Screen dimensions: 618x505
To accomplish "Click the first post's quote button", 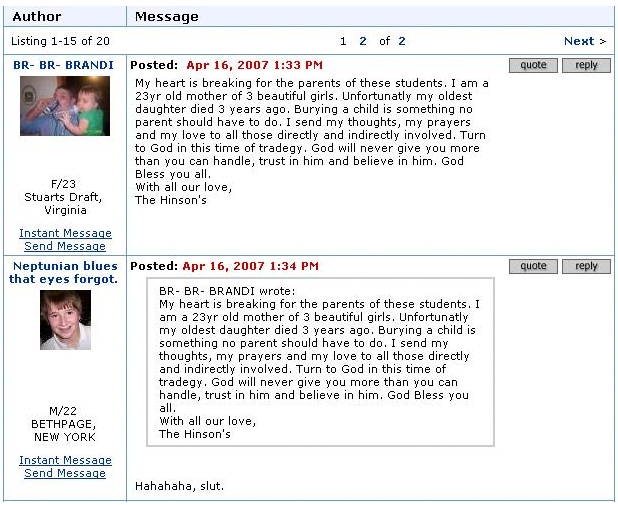I will pos(533,65).
